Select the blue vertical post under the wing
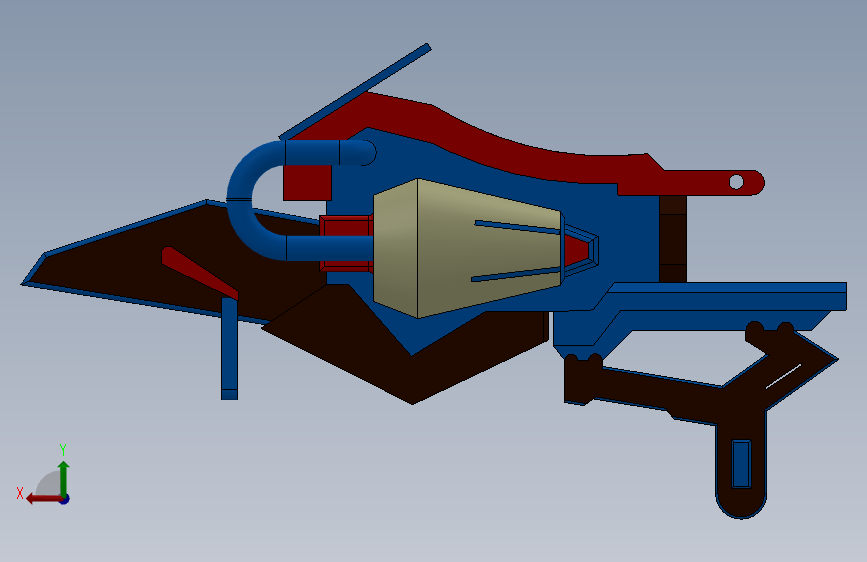 (229, 348)
